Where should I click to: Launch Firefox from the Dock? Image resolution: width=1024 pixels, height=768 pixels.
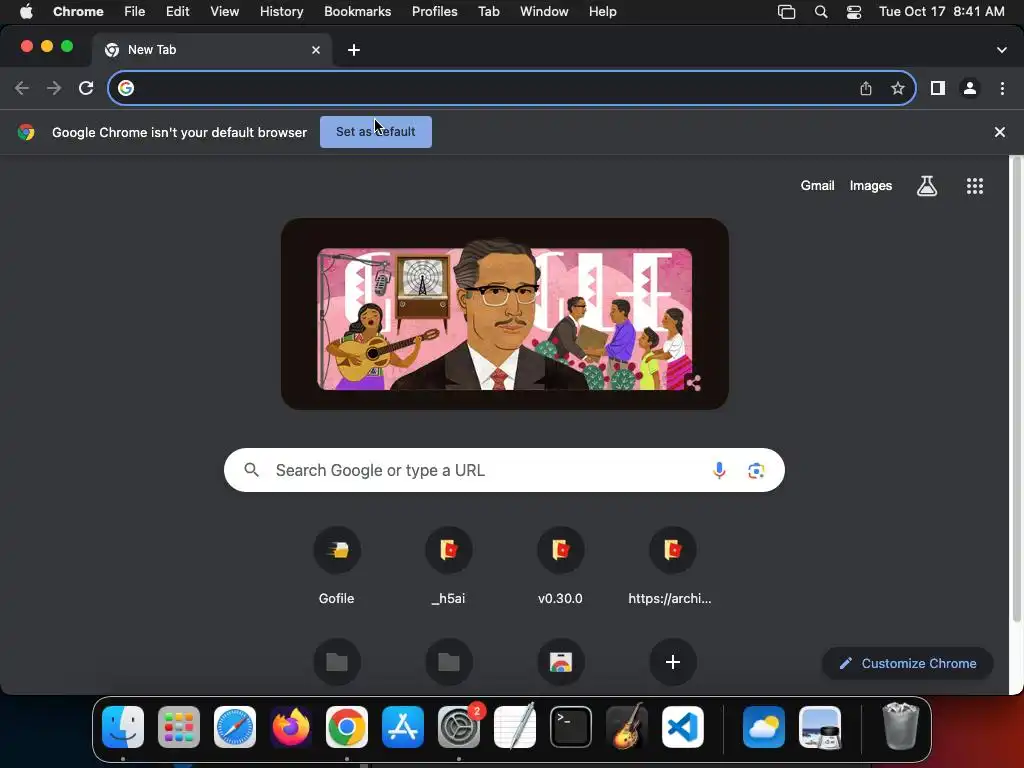[x=291, y=727]
